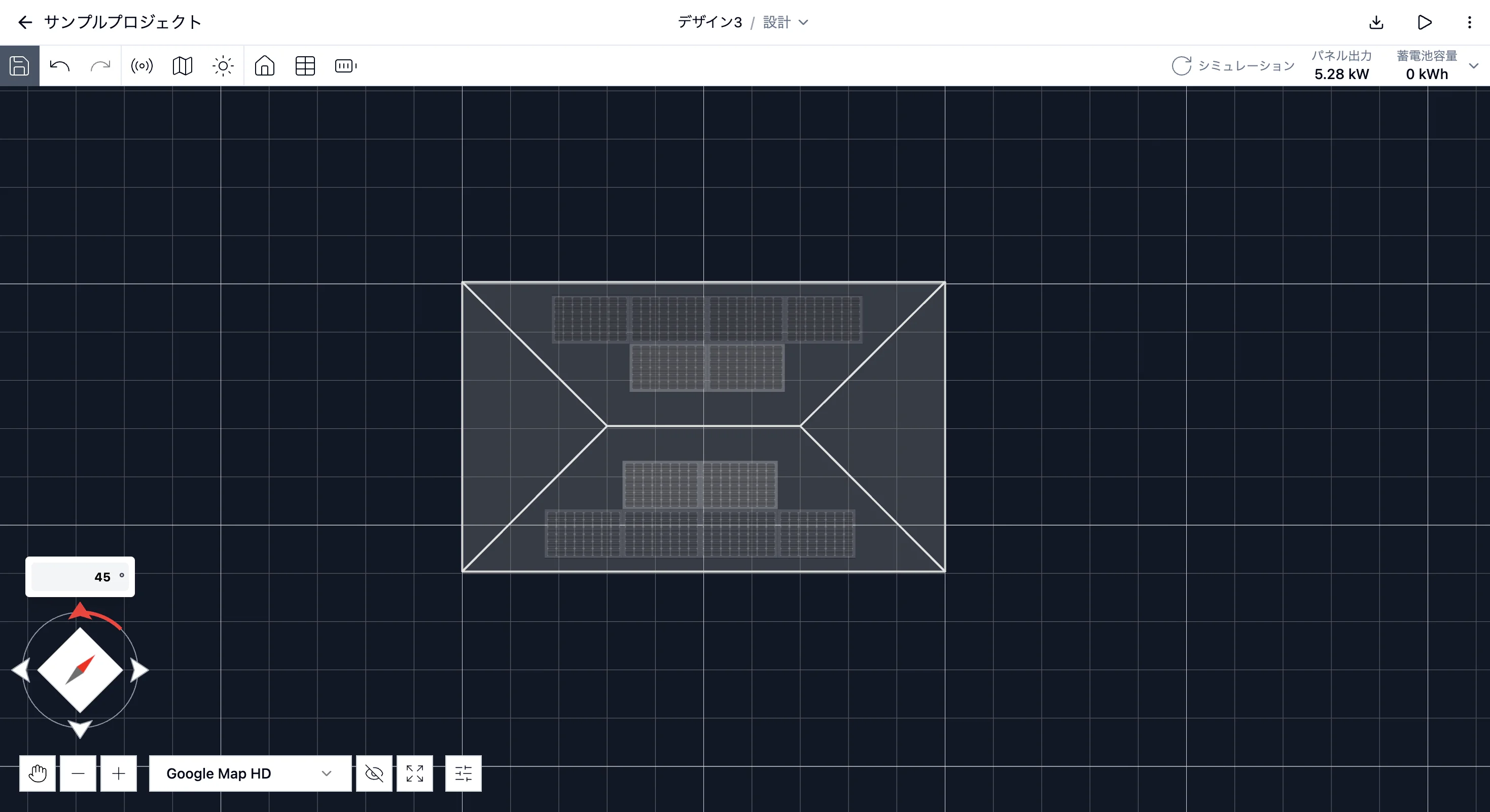Click the play icon at top right
This screenshot has height=812, width=1490.
point(1425,22)
